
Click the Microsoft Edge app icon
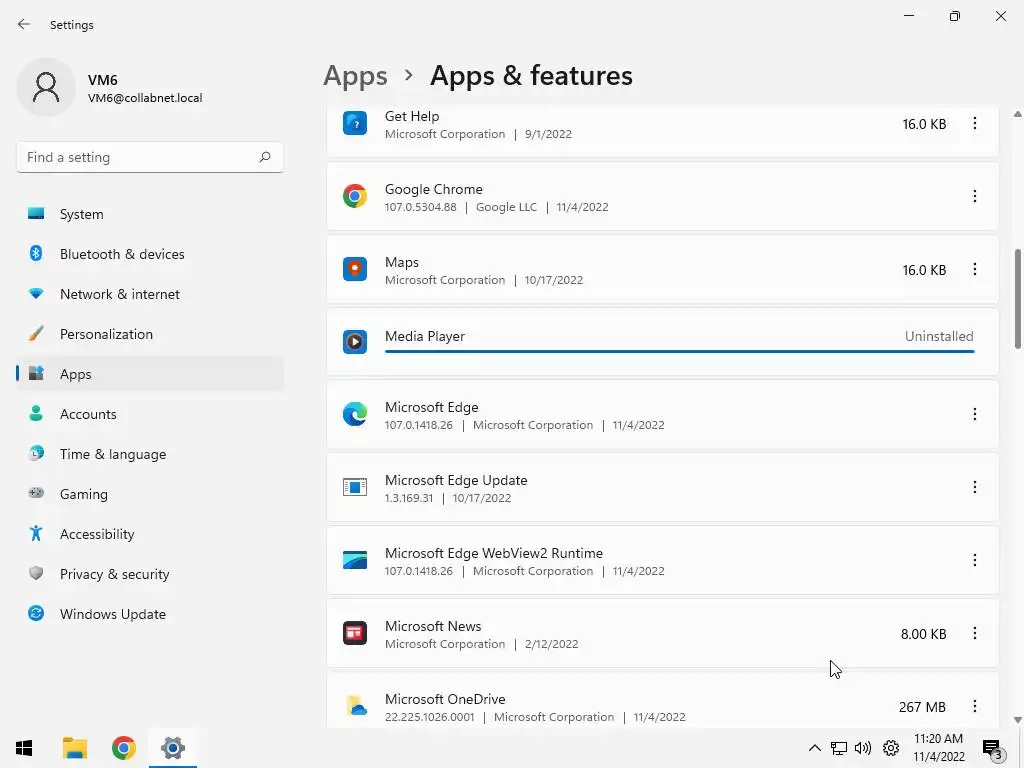pyautogui.click(x=355, y=414)
